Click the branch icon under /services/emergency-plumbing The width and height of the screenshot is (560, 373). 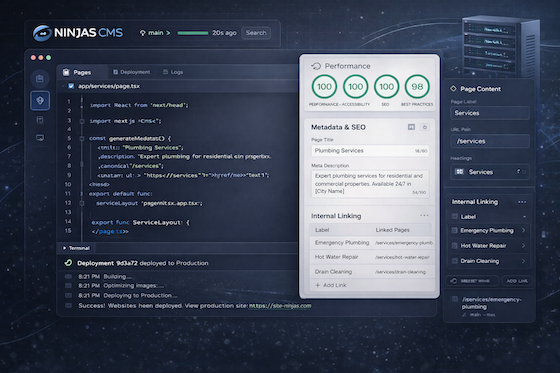pos(464,315)
